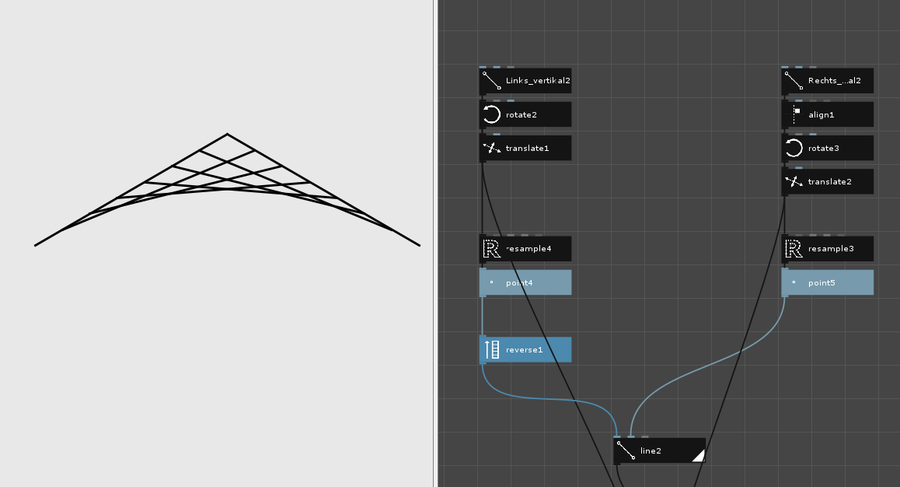Click the line icon on Rechts_...al2 node
The height and width of the screenshot is (487, 900).
(x=794, y=81)
